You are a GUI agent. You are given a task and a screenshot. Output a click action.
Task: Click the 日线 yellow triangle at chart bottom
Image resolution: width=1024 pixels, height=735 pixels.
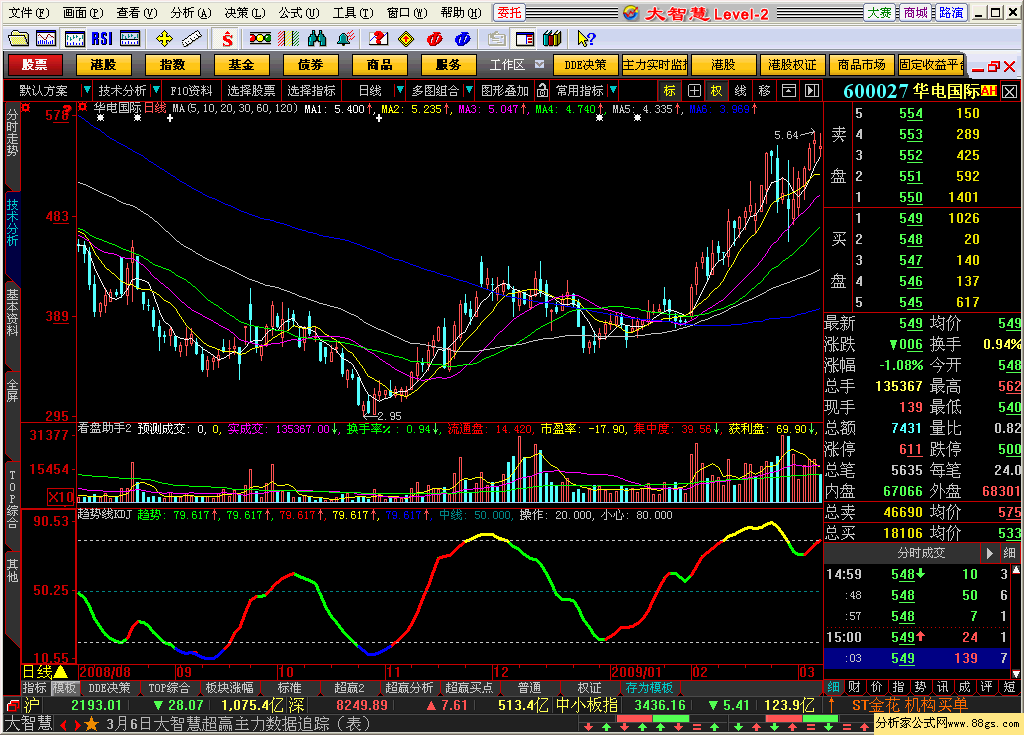[61, 671]
